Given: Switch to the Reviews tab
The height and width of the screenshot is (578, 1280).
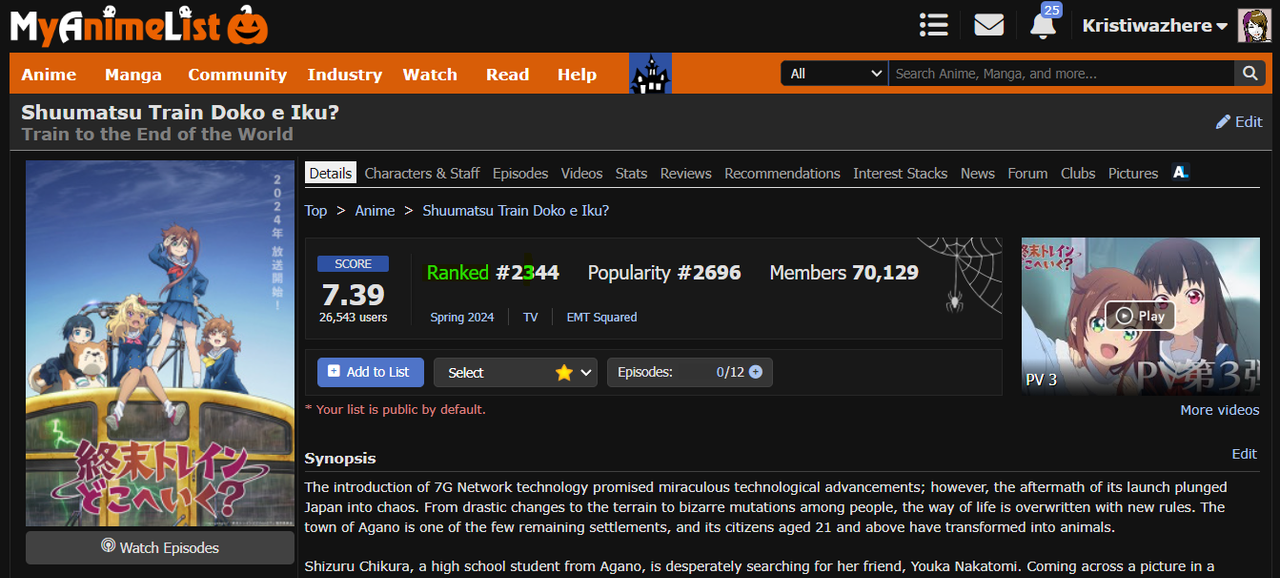Looking at the screenshot, I should (x=686, y=173).
